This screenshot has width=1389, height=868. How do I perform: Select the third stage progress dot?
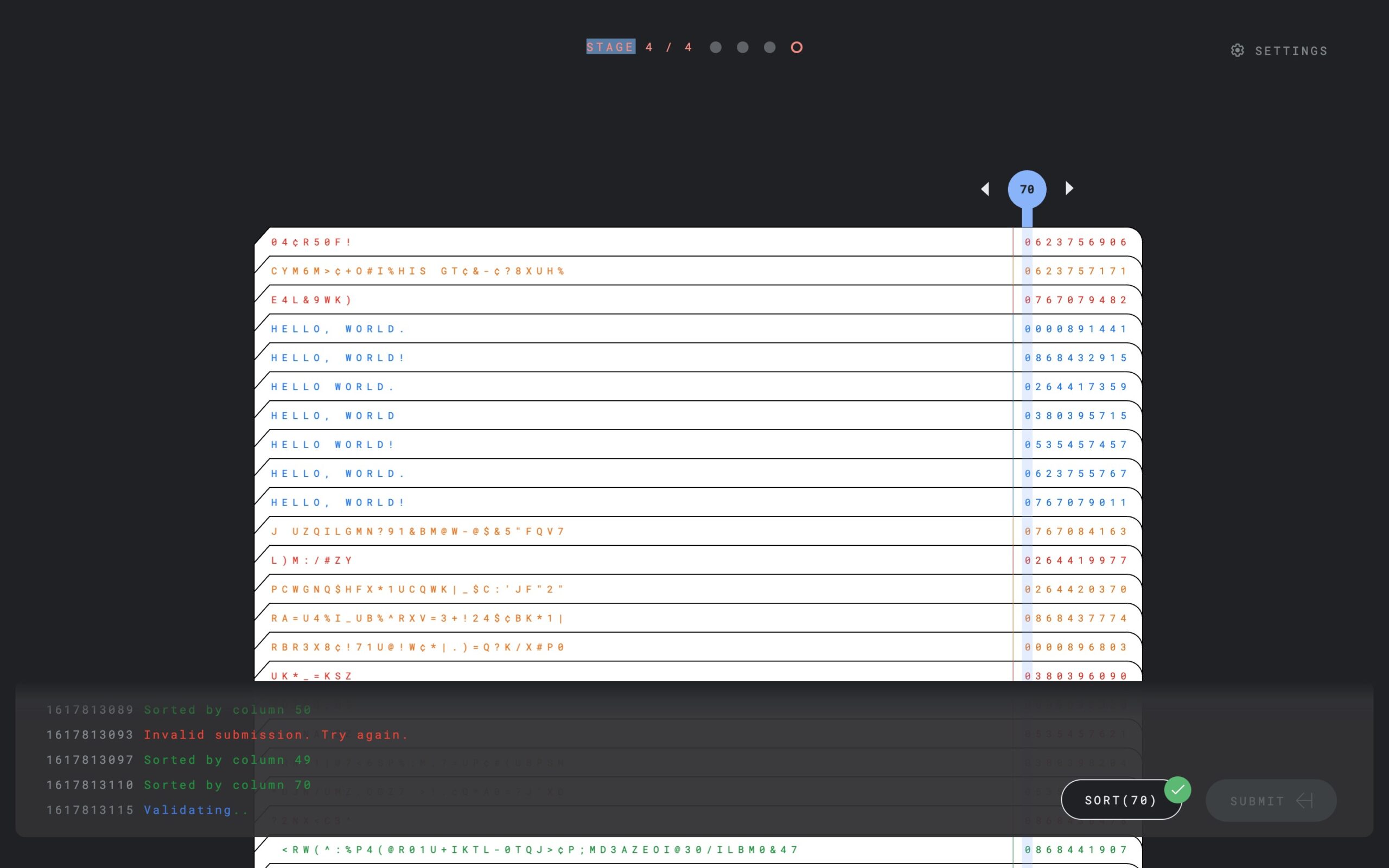point(769,48)
